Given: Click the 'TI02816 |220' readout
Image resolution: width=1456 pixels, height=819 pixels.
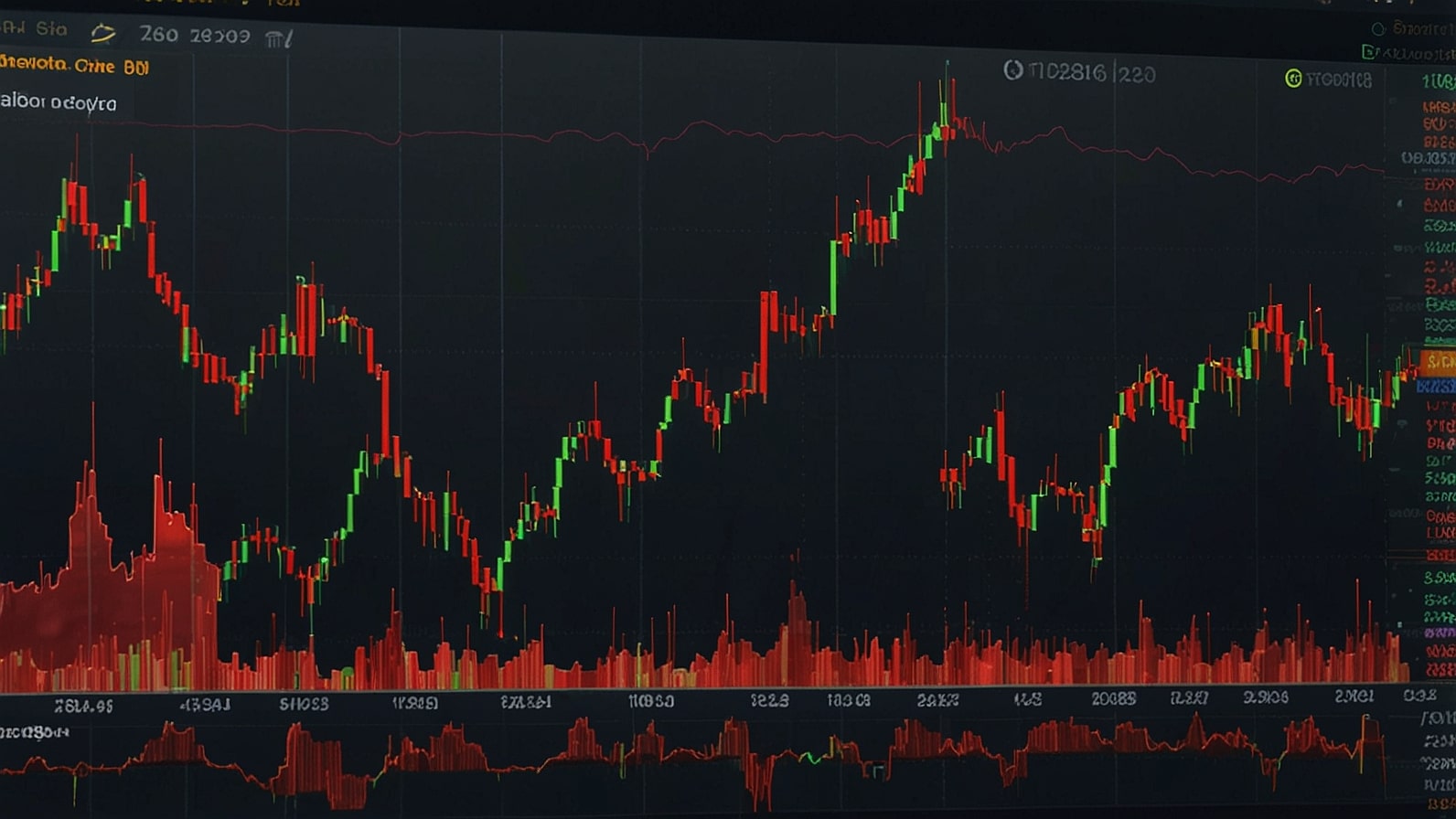Looking at the screenshot, I should (x=1091, y=72).
